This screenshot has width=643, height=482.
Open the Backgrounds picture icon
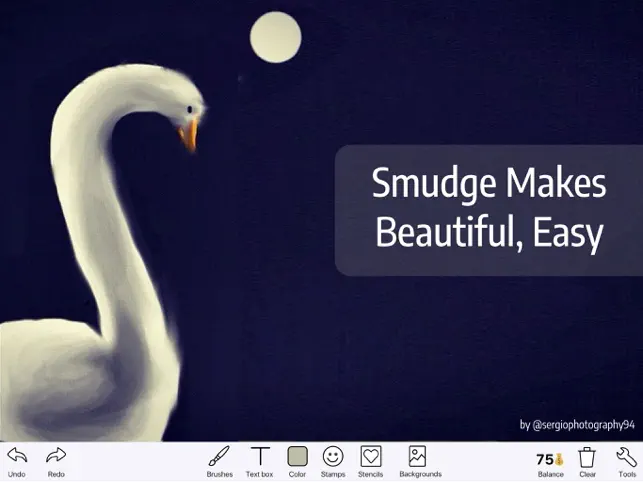[x=417, y=456]
